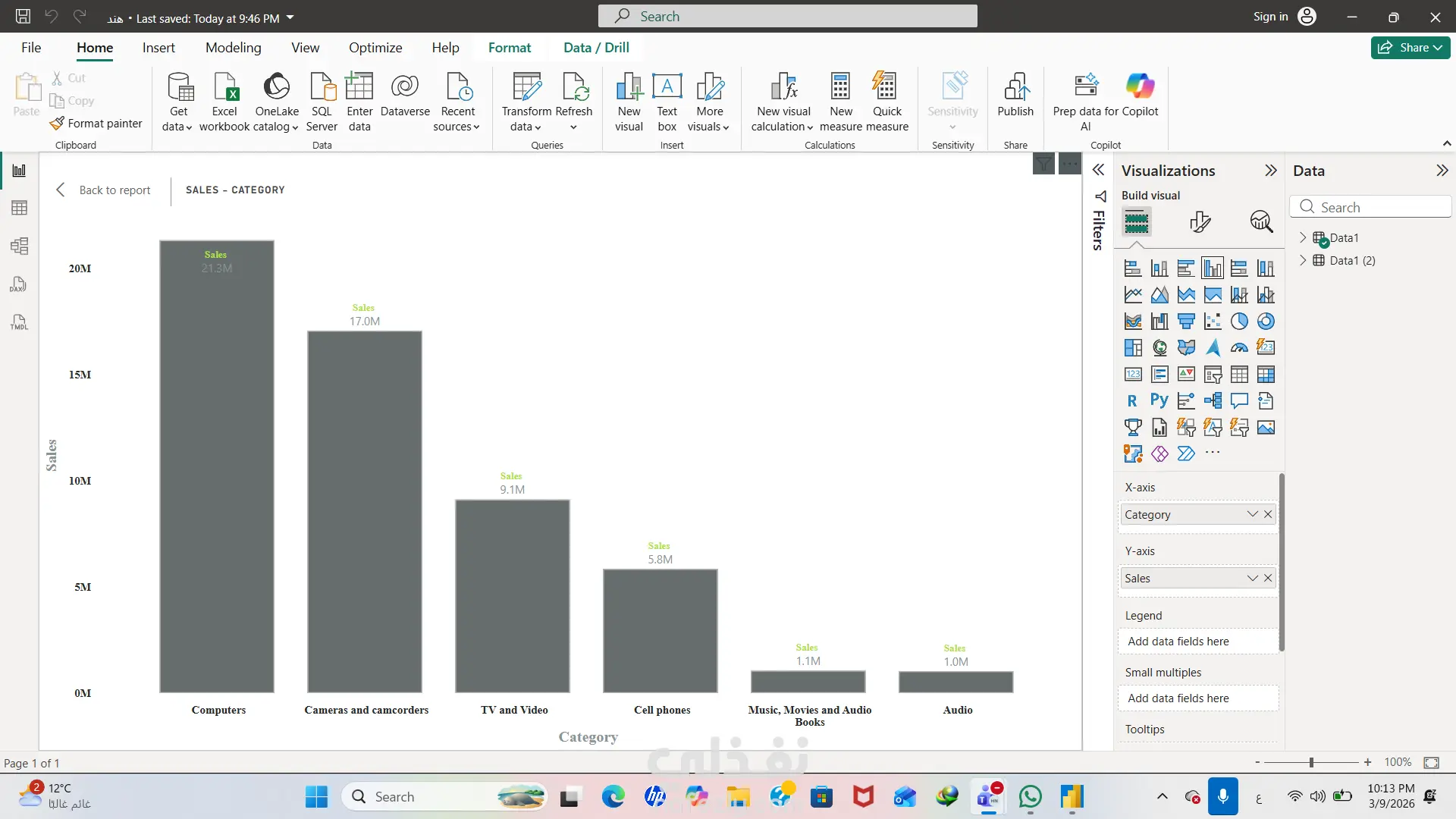Image resolution: width=1456 pixels, height=819 pixels.
Task: Switch to the Data / Drill tab
Action: 596,47
